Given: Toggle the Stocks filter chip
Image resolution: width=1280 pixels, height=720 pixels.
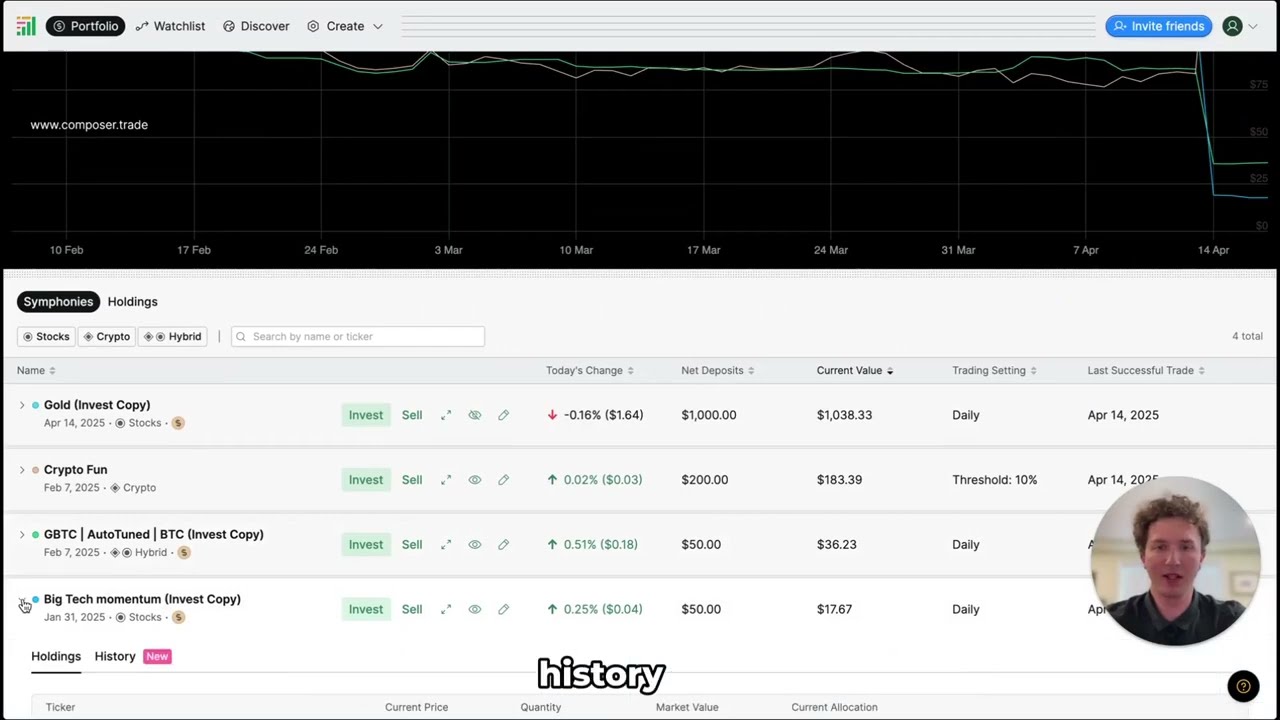Looking at the screenshot, I should (x=46, y=337).
